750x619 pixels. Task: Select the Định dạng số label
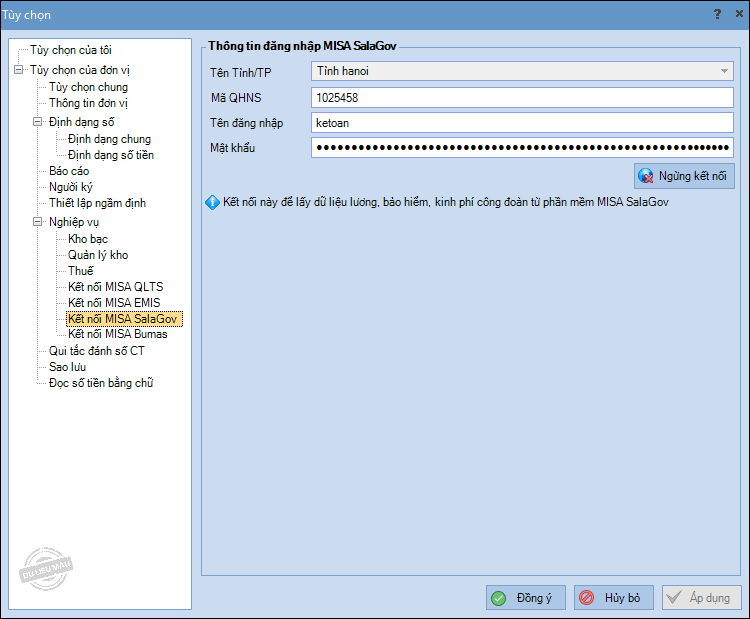tap(81, 122)
